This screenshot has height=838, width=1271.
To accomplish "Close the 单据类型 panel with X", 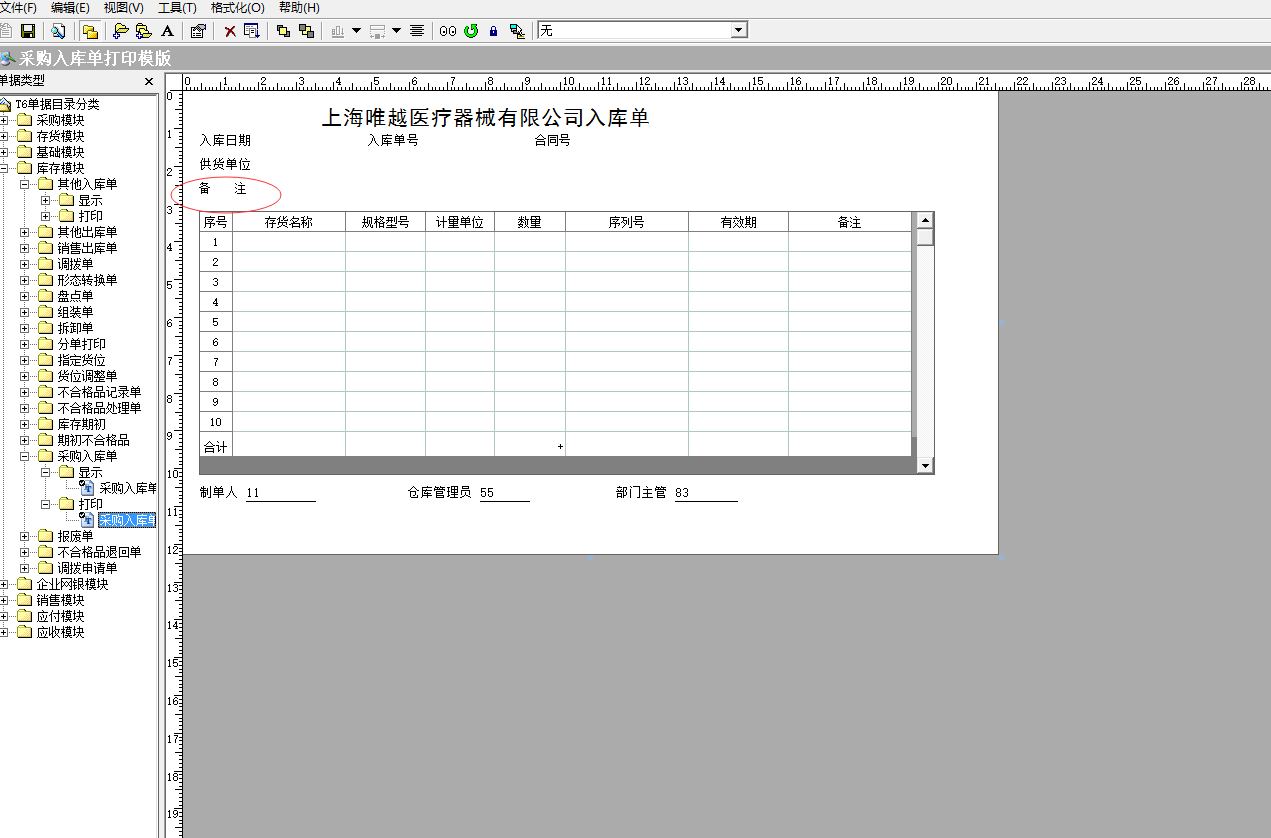I will 149,82.
